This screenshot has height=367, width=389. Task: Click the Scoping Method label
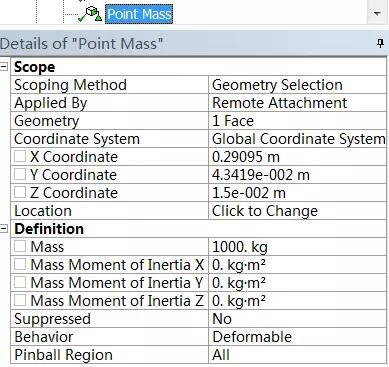pos(70,85)
